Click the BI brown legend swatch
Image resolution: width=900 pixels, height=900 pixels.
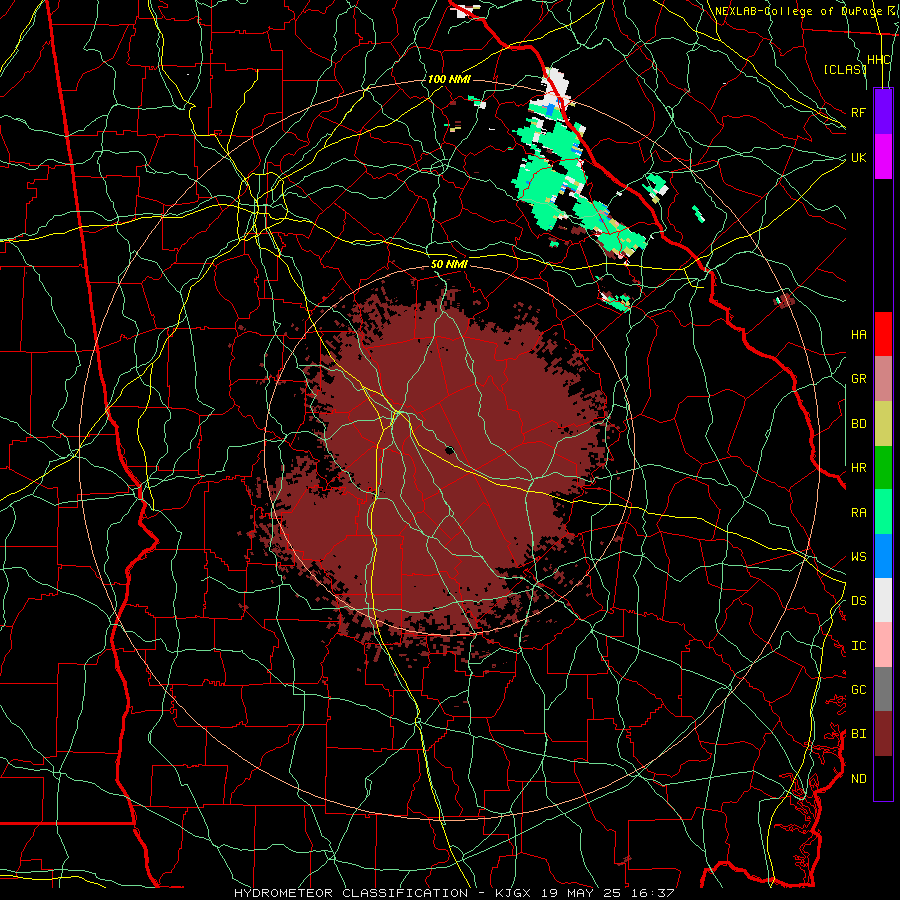(x=883, y=734)
